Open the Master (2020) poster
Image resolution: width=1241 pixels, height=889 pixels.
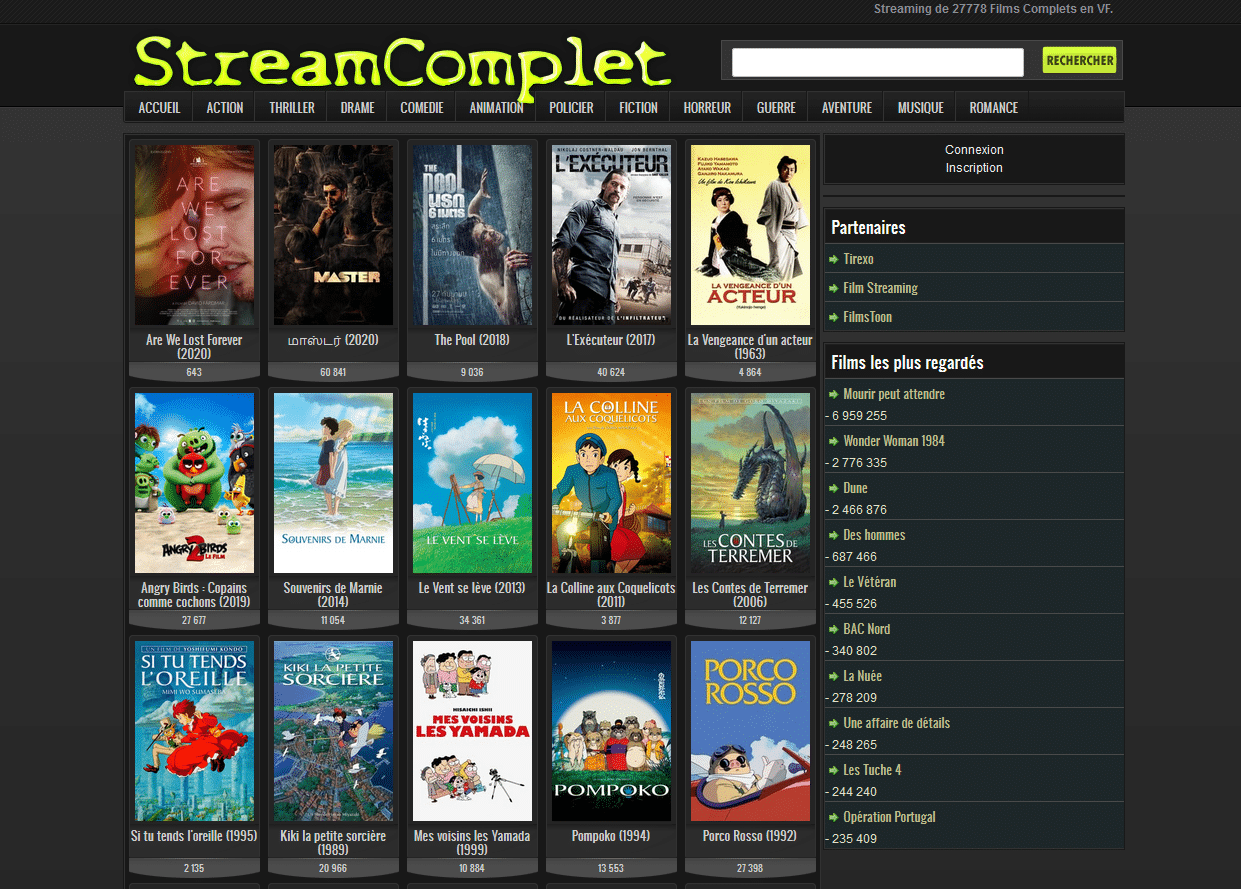(333, 235)
